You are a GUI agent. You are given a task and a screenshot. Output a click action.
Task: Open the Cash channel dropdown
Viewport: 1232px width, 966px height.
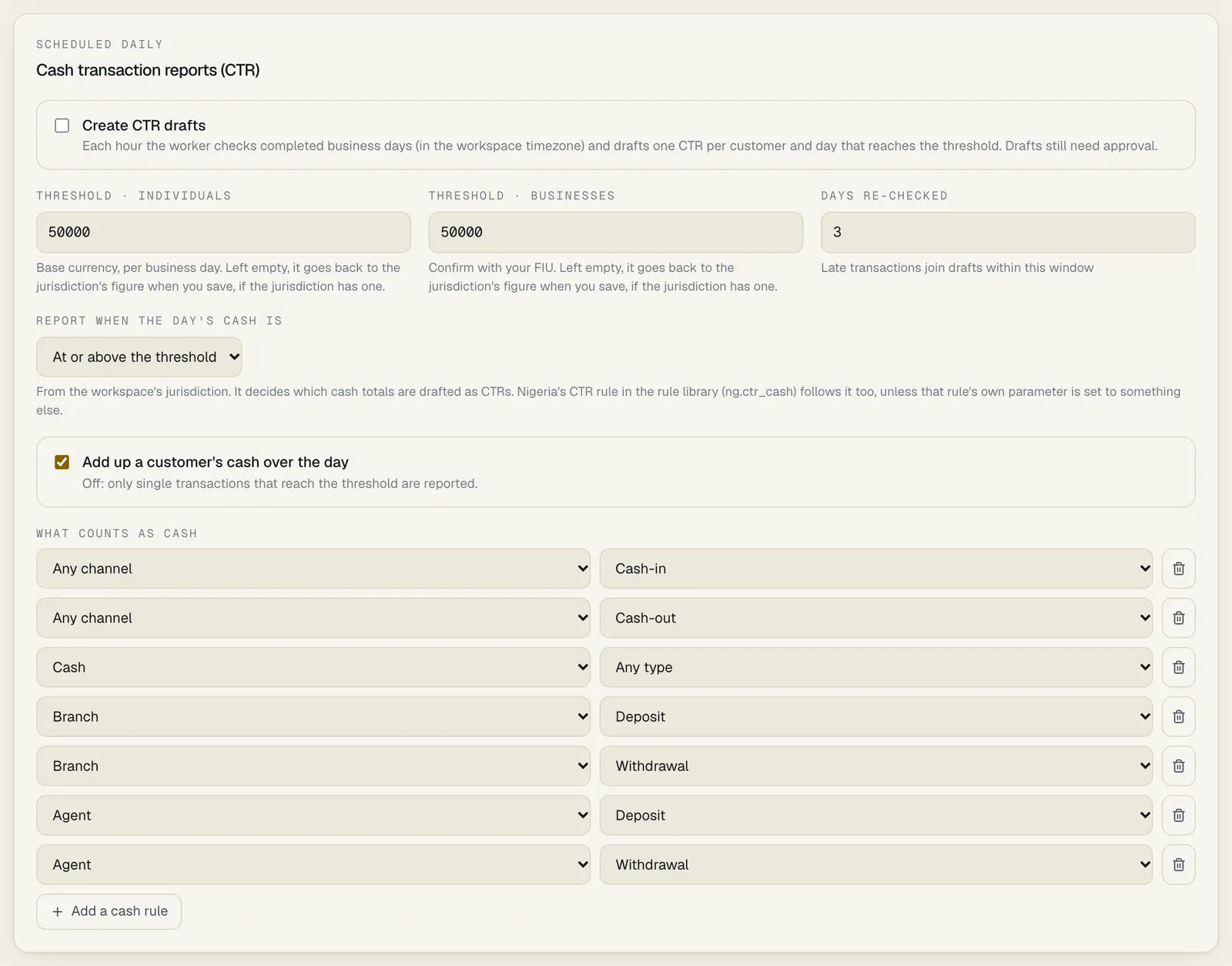[313, 667]
